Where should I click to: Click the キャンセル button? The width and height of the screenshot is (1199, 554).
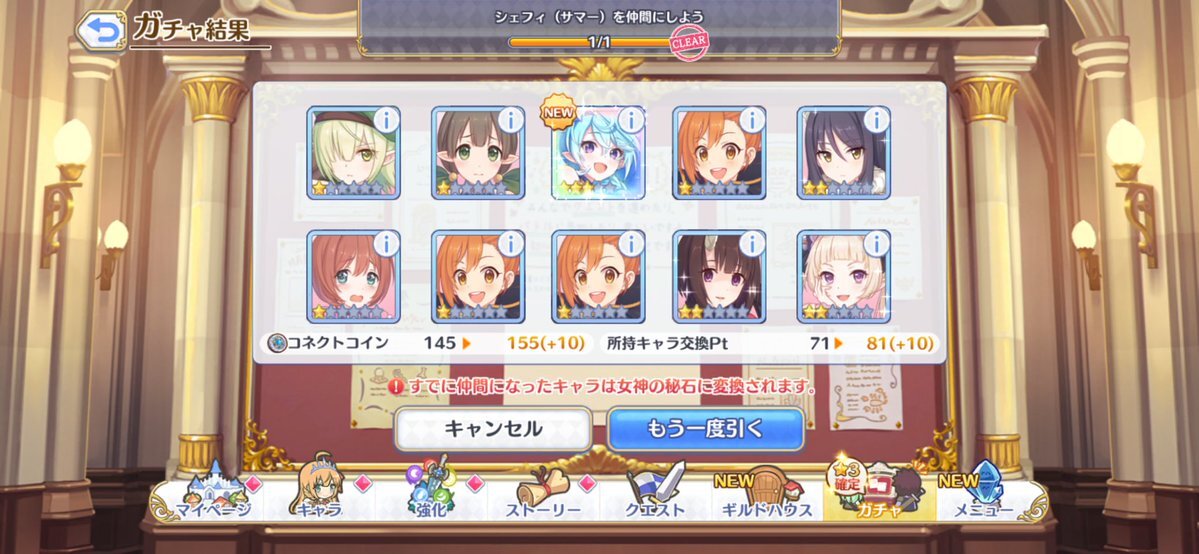coord(493,429)
